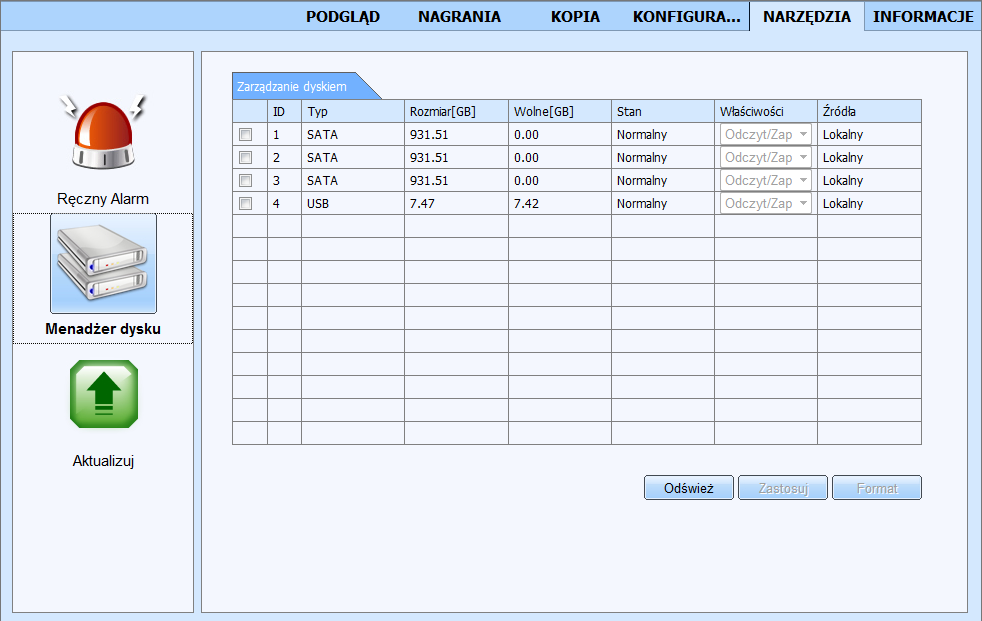
Task: Click the Rozmiar[GB] column header
Action: click(x=456, y=111)
